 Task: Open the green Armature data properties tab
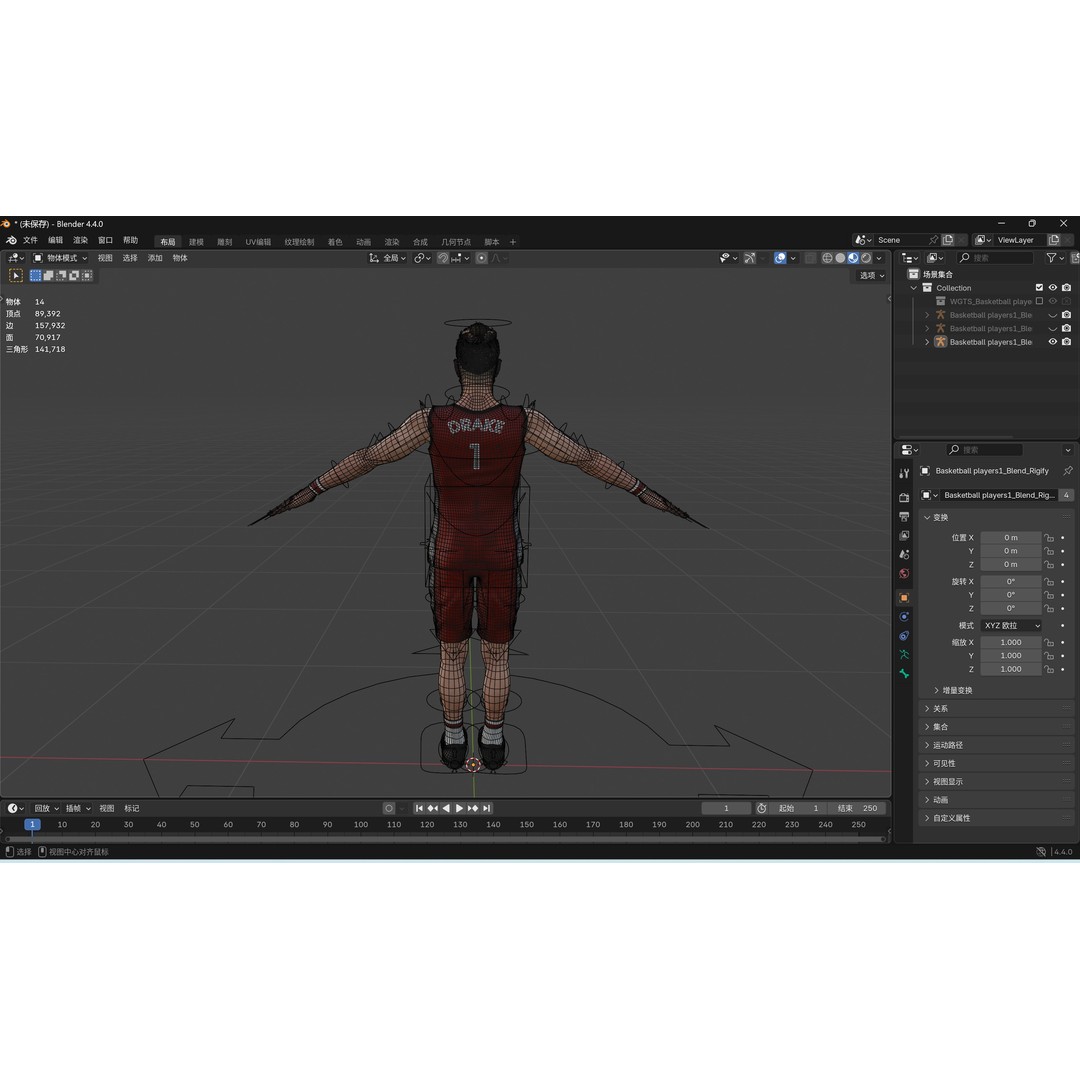pos(904,654)
